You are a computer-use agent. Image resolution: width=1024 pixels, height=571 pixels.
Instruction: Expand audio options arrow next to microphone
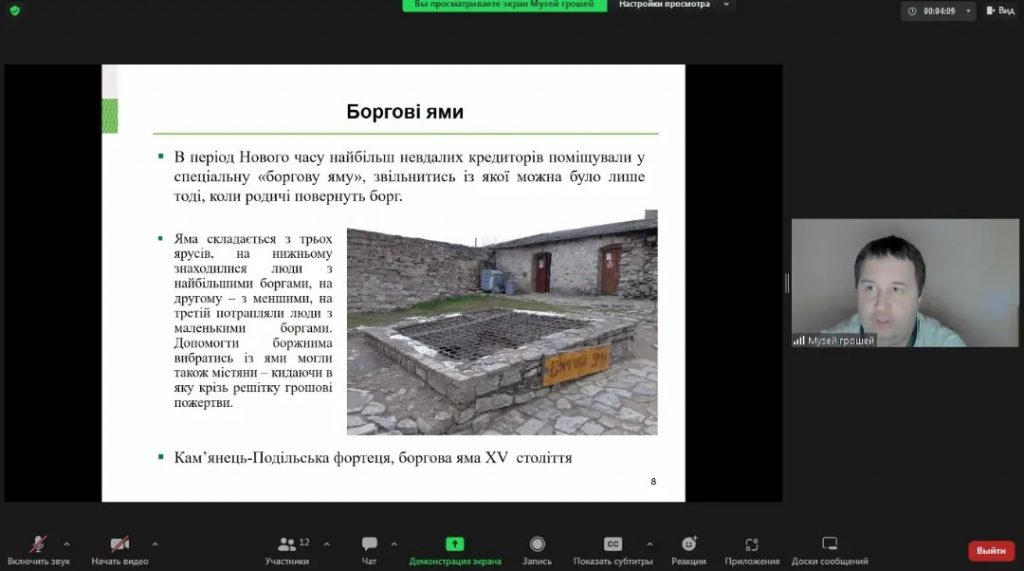[x=67, y=543]
